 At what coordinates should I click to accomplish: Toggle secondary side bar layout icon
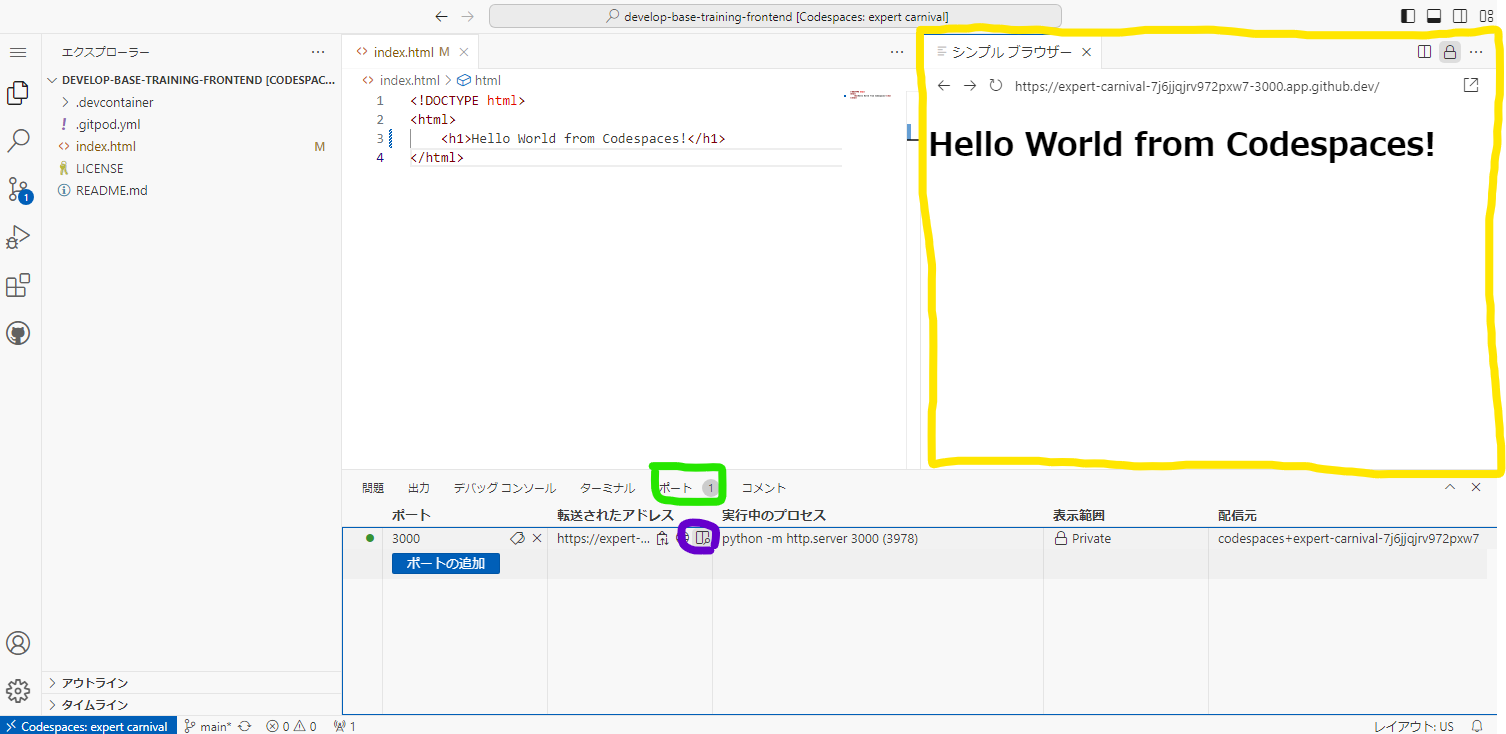pyautogui.click(x=1460, y=16)
